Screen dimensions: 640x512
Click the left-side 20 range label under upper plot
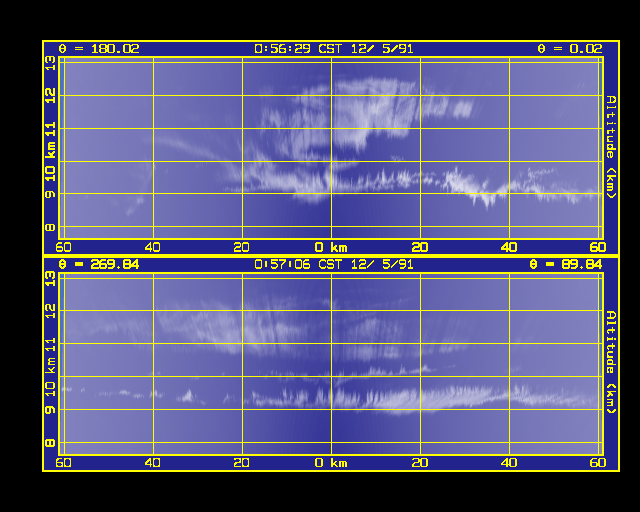242,247
